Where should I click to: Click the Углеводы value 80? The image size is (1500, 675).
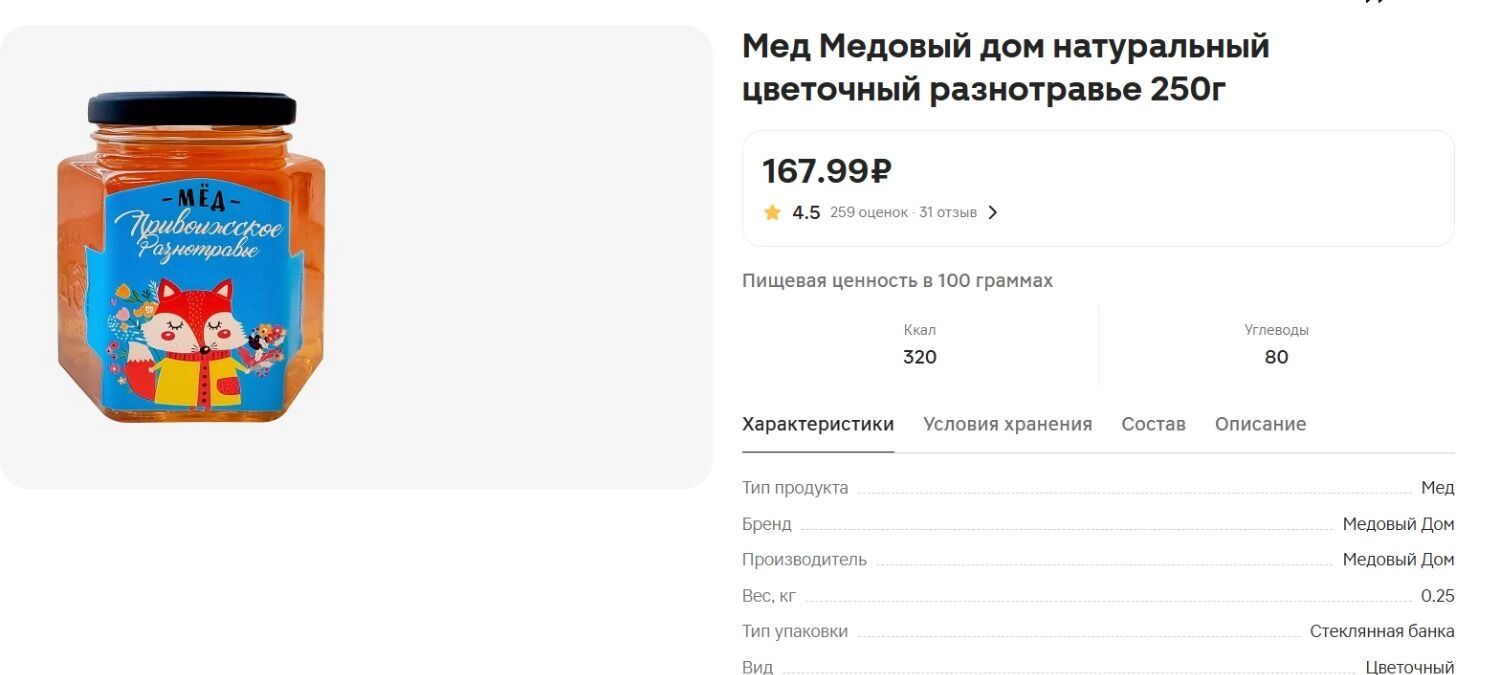1276,357
